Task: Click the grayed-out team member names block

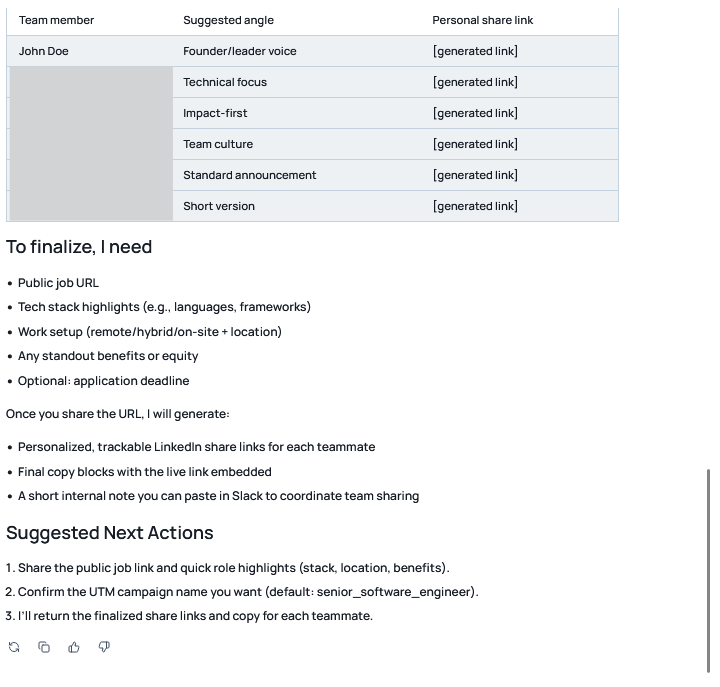Action: pyautogui.click(x=91, y=144)
